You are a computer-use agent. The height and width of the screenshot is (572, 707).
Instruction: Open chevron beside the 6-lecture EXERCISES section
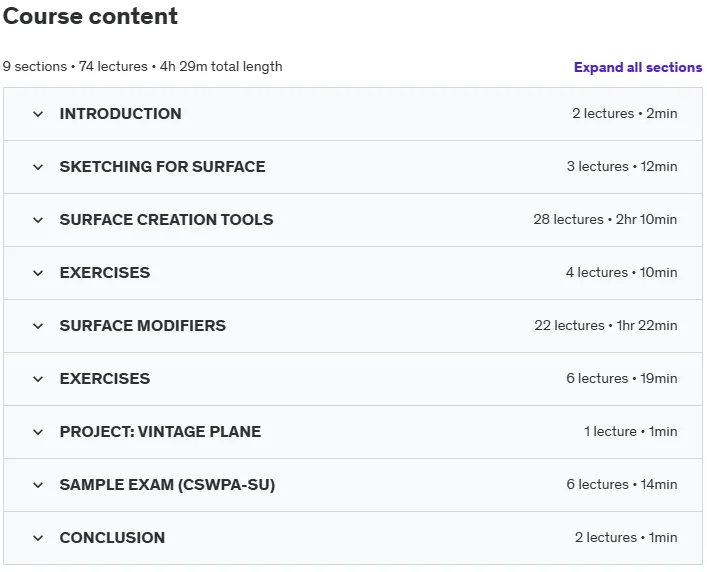click(x=38, y=379)
